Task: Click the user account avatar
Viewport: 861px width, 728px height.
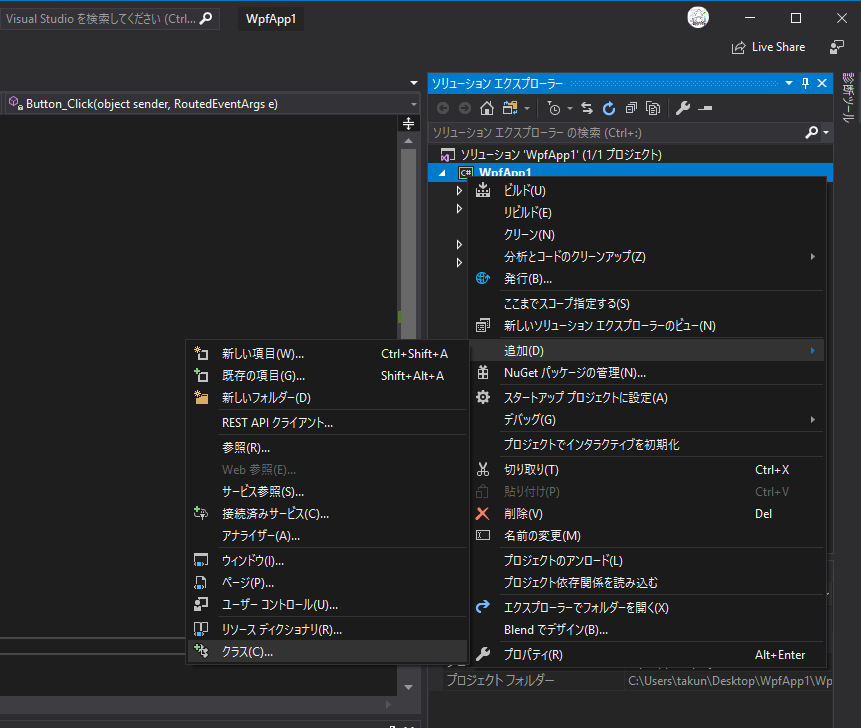Action: (698, 18)
